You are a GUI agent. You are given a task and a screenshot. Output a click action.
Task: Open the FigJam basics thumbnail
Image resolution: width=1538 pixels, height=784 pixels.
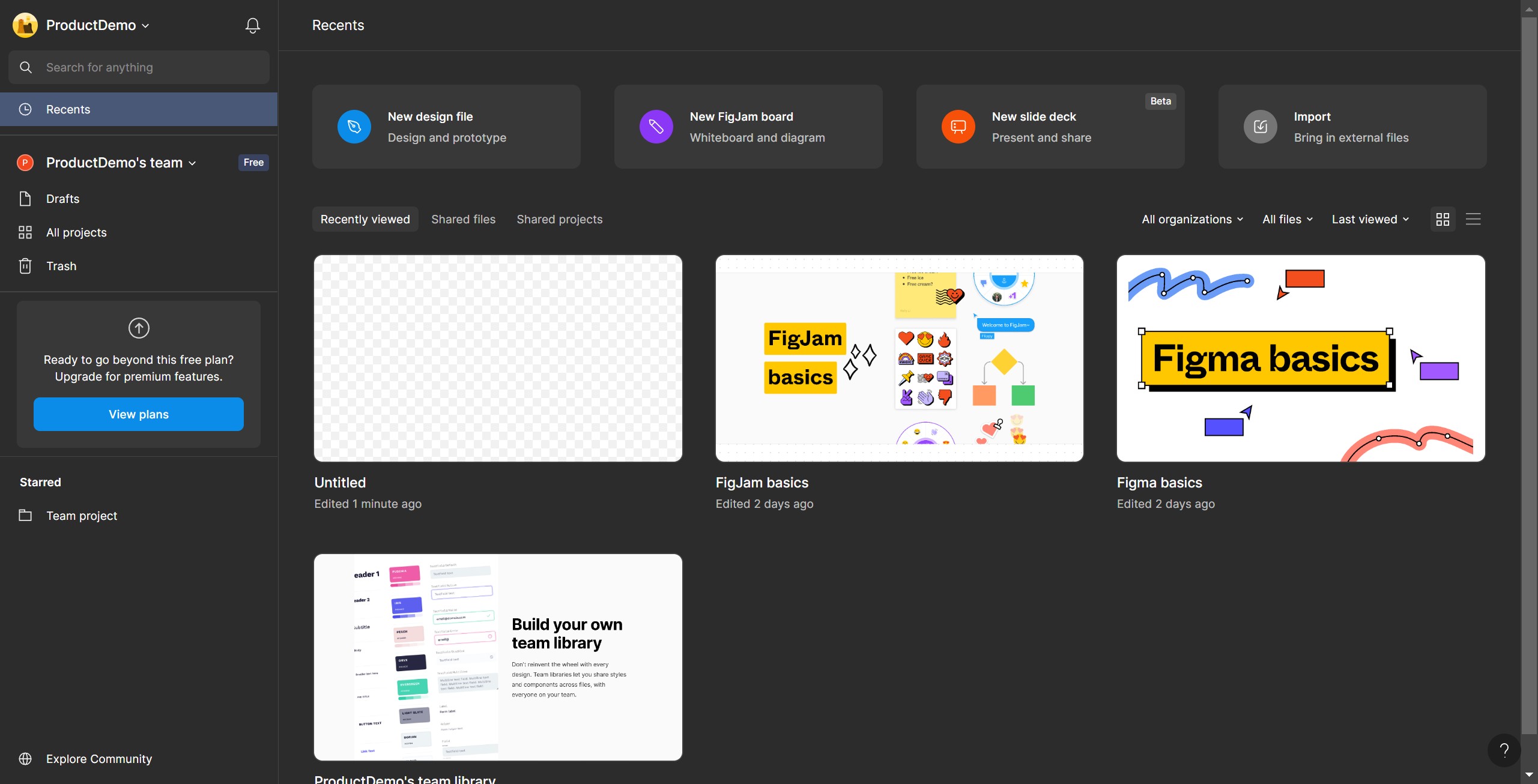(900, 358)
